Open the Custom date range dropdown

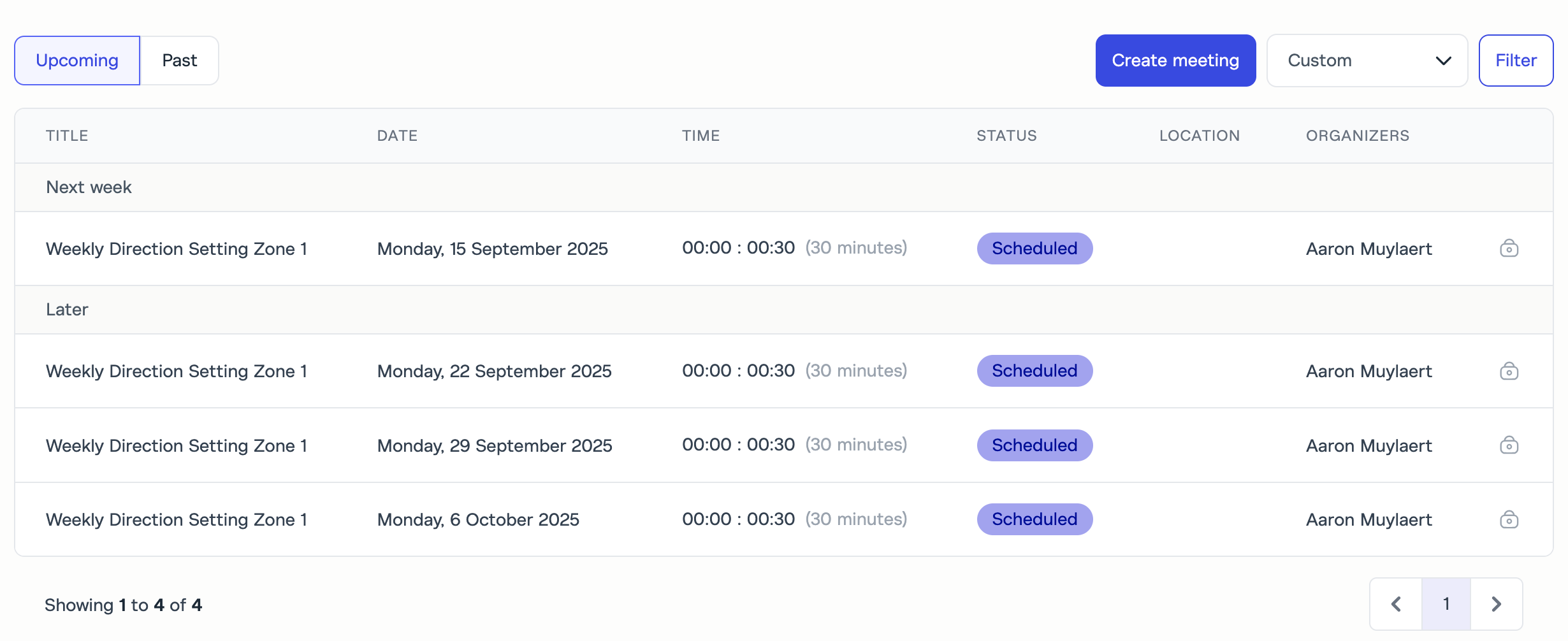point(1367,61)
